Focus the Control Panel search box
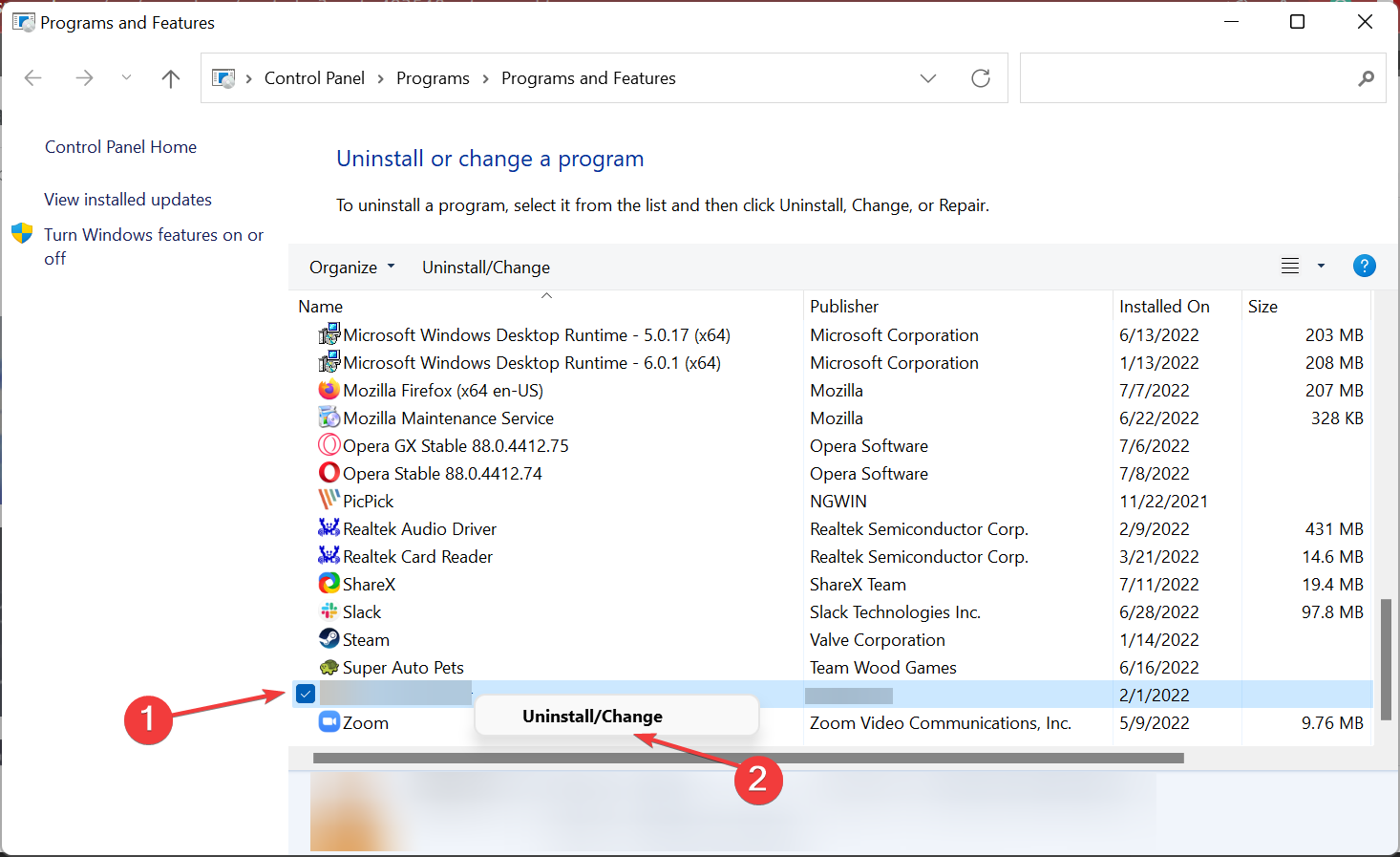This screenshot has height=857, width=1400. 1202,78
